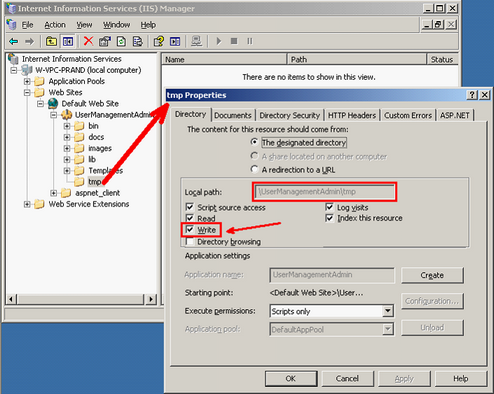Toggle the Read checkbox
Image resolution: width=494 pixels, height=394 pixels.
click(x=190, y=218)
